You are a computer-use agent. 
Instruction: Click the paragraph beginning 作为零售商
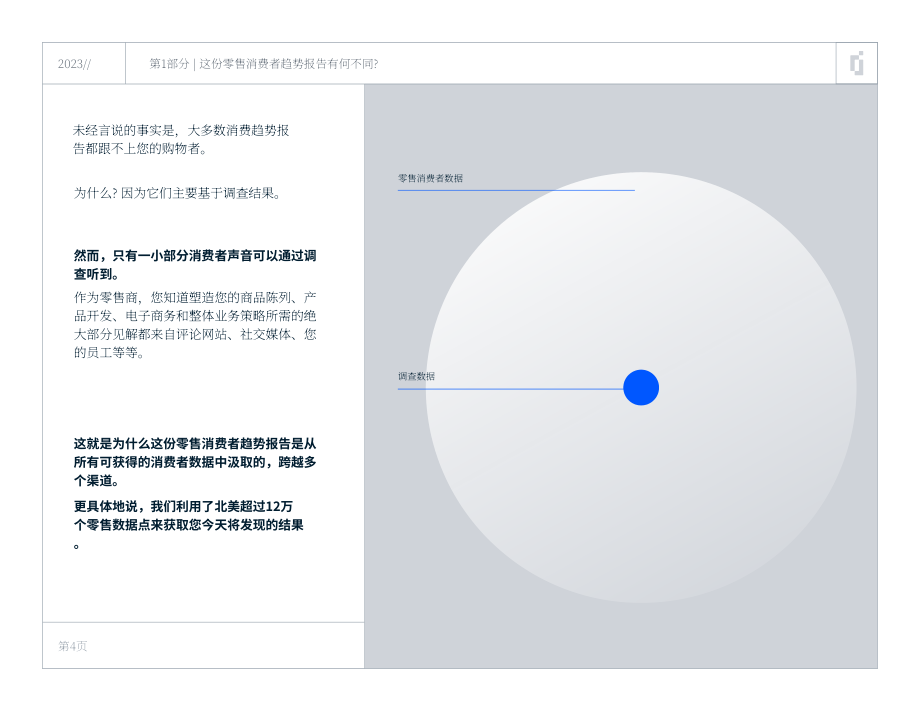[195, 325]
